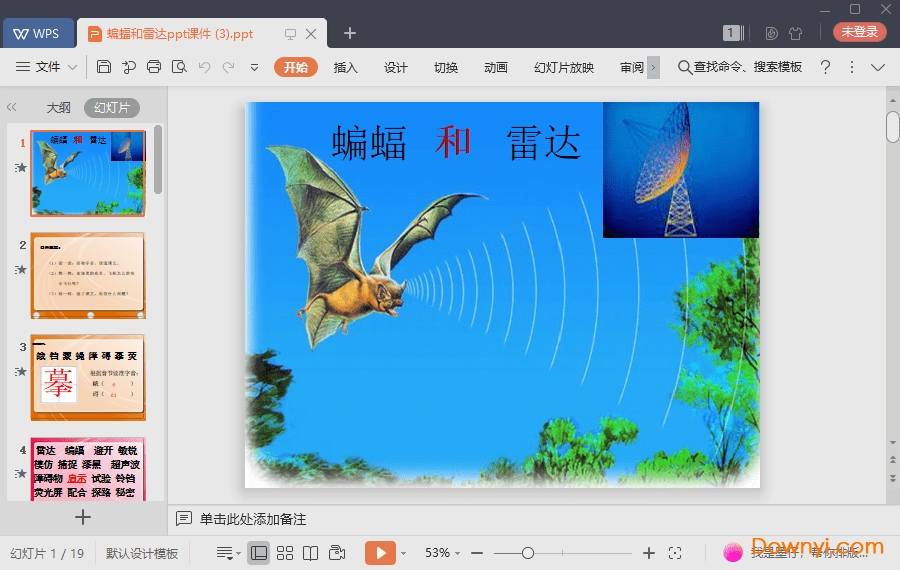Select the 切换 ribbon tab
The height and width of the screenshot is (570, 900).
(x=446, y=67)
